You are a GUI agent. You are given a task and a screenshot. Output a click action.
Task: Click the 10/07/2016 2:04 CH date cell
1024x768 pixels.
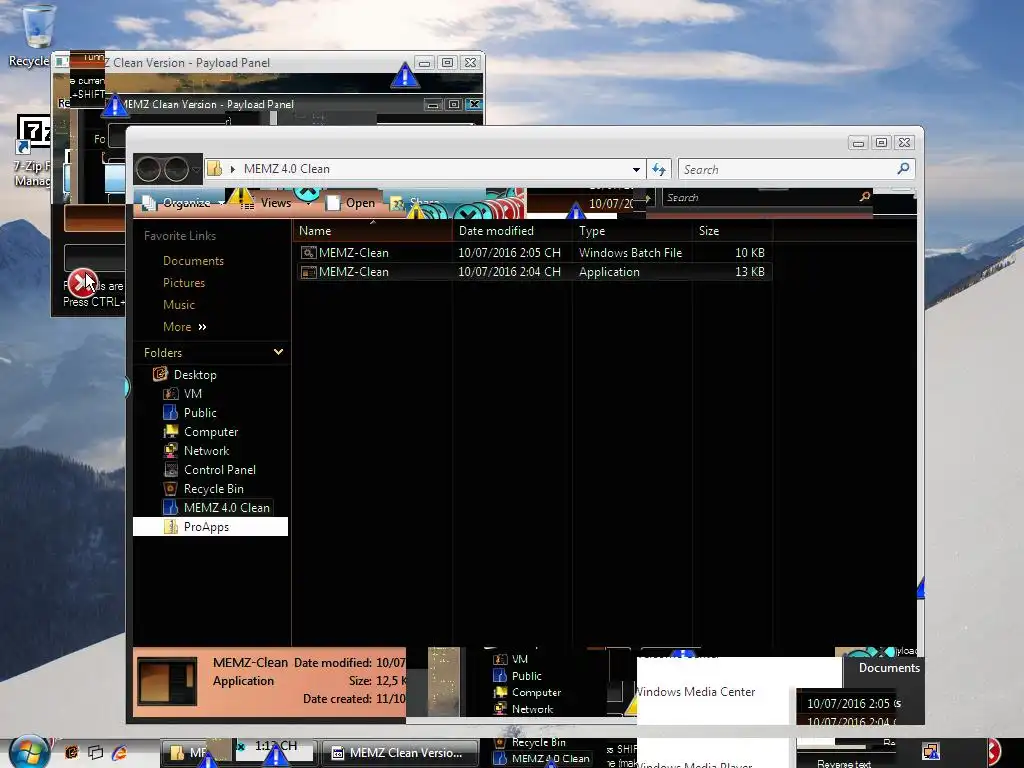click(509, 272)
